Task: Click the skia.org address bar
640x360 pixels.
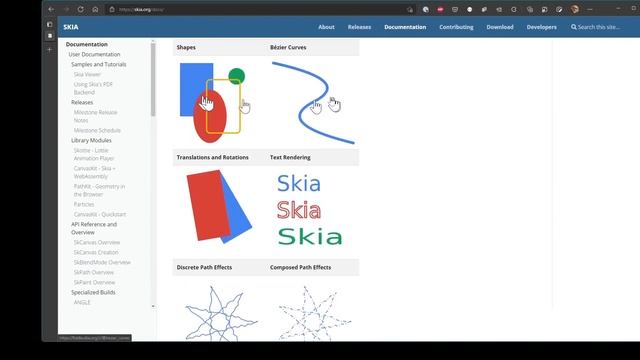Action: [x=261, y=9]
